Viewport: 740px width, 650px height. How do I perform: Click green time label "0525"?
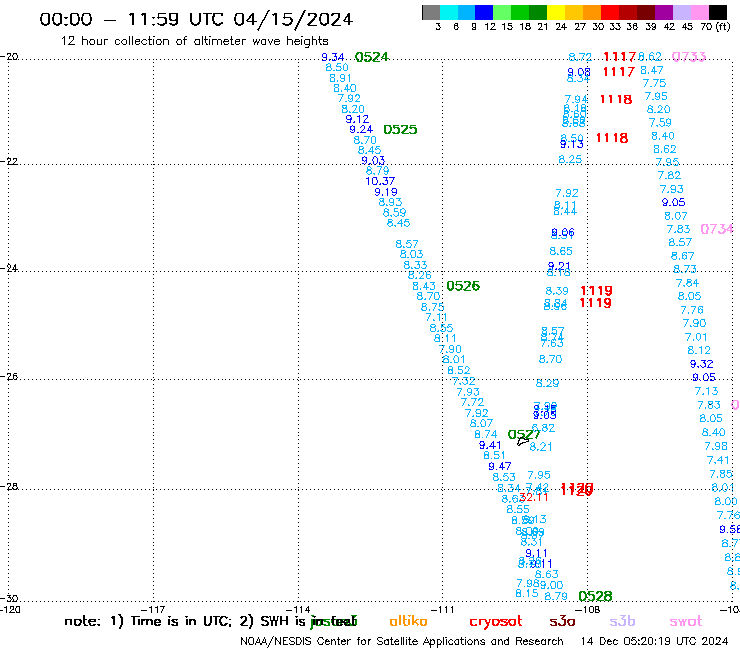coord(400,129)
